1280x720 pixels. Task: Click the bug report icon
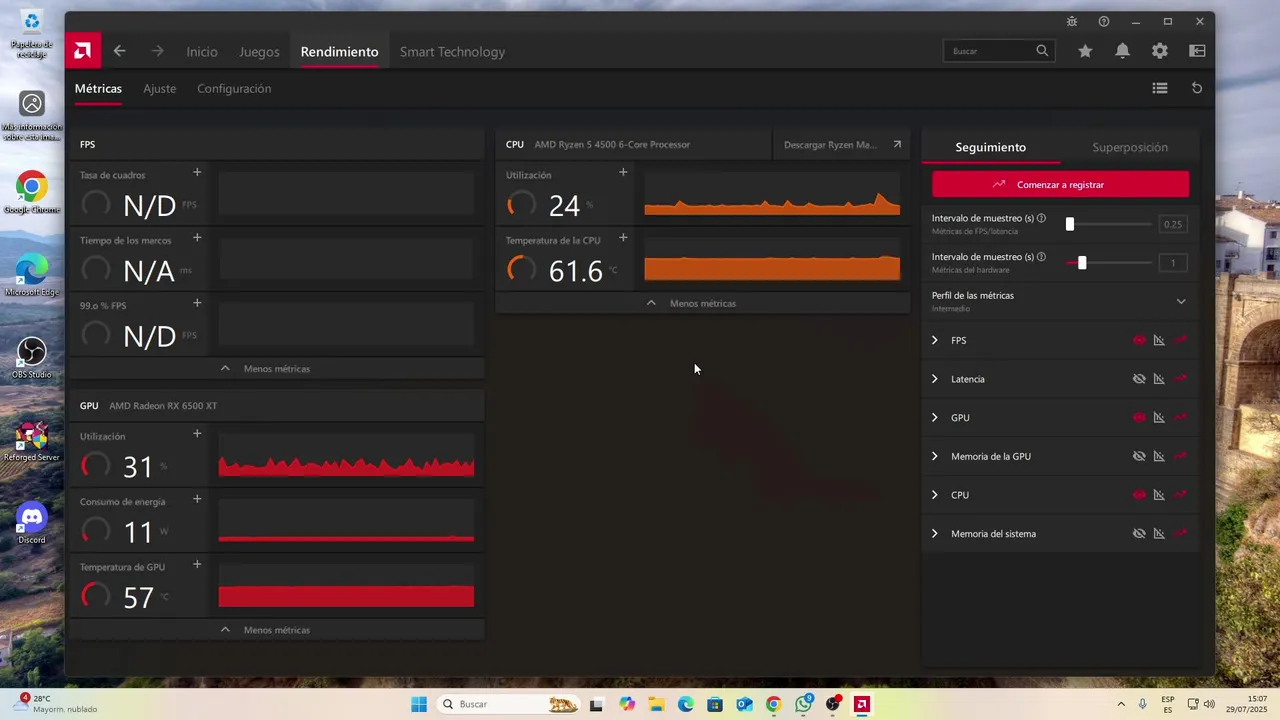(1072, 21)
